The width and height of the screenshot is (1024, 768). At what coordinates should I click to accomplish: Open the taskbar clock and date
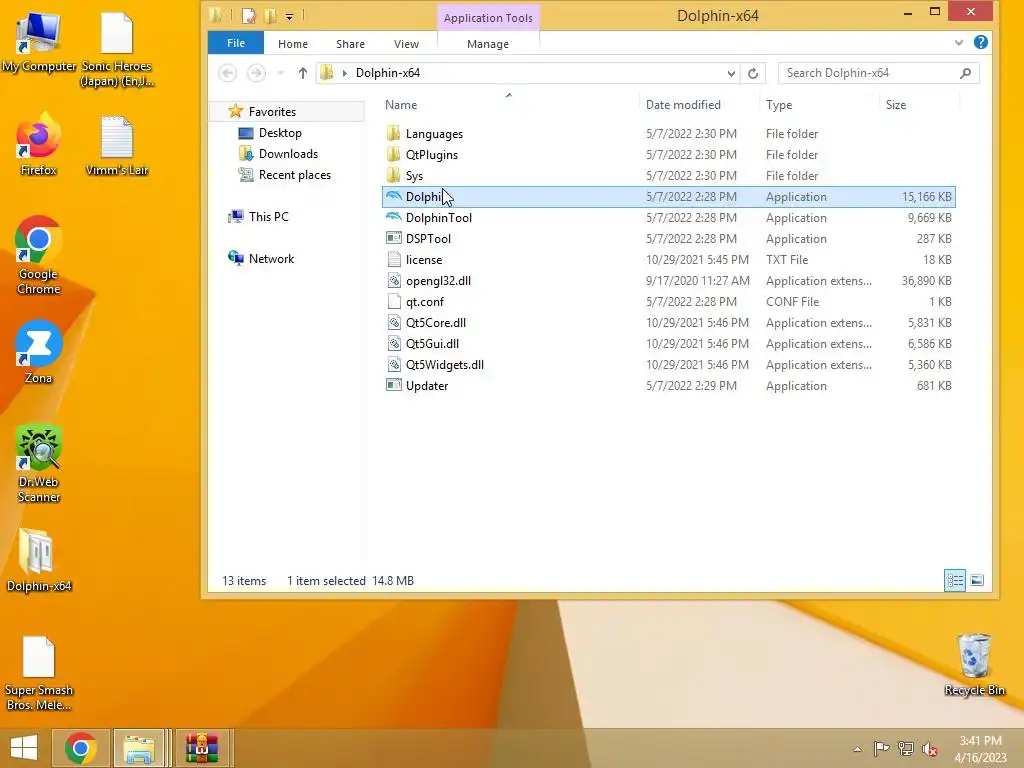[x=980, y=749]
